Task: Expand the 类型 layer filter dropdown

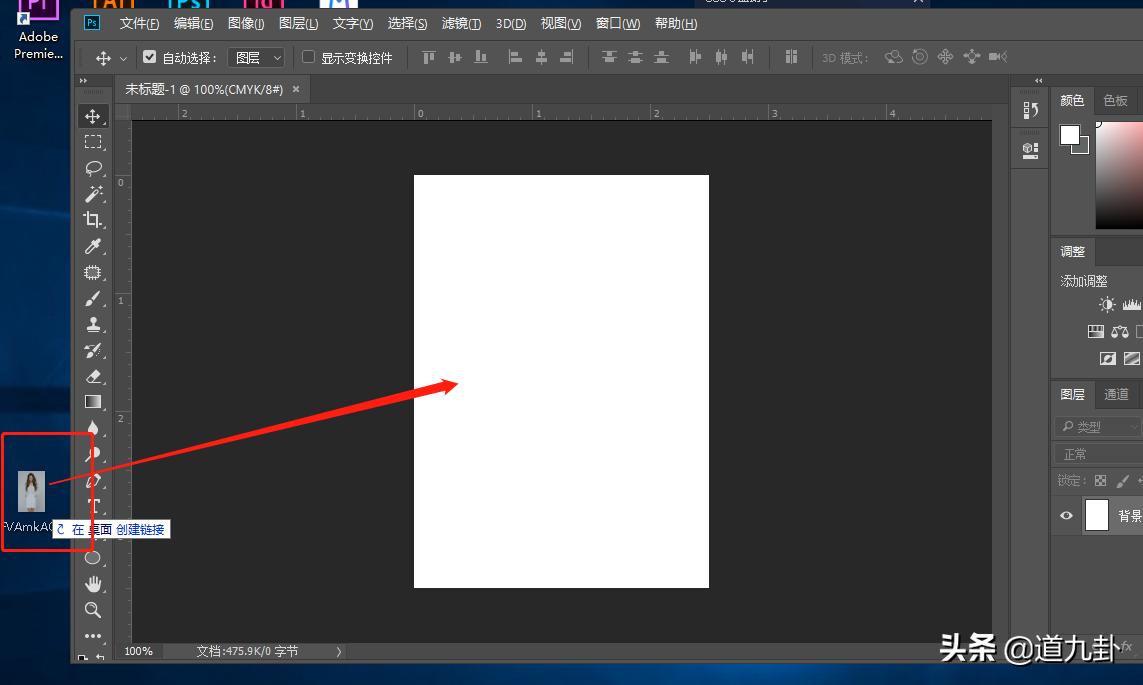Action: coord(1097,427)
